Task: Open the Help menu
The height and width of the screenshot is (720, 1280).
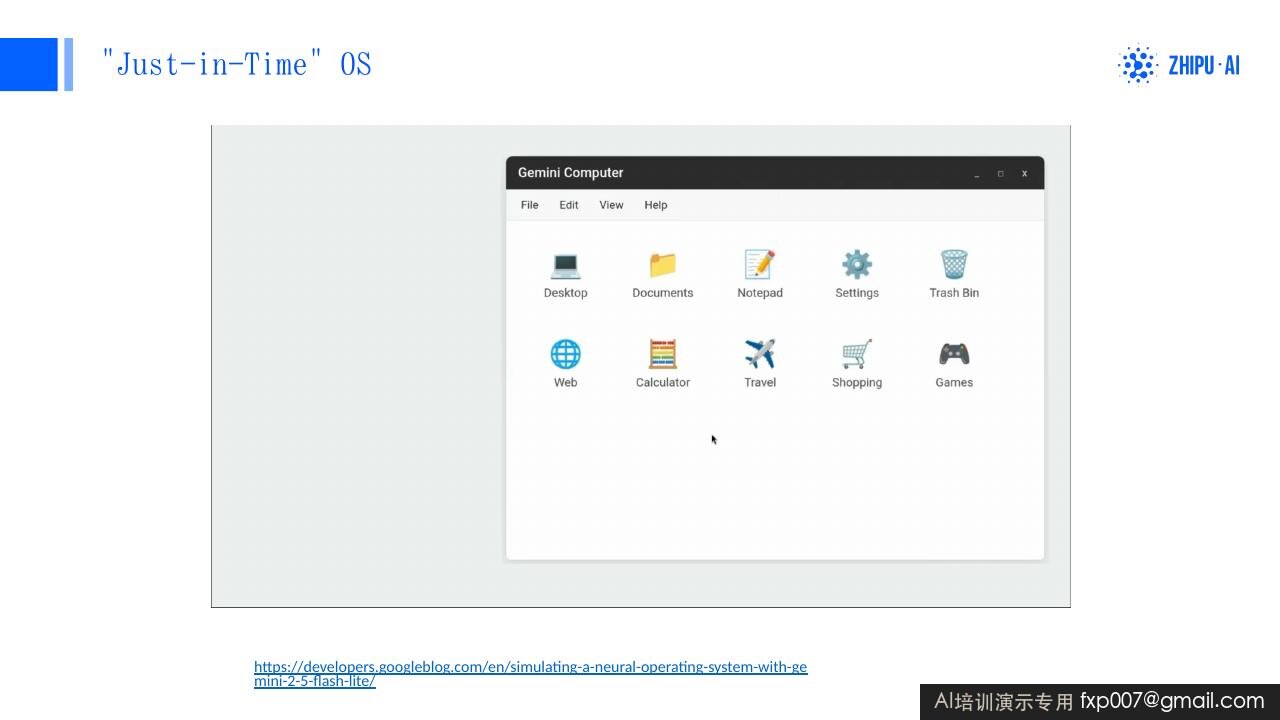Action: pos(656,205)
